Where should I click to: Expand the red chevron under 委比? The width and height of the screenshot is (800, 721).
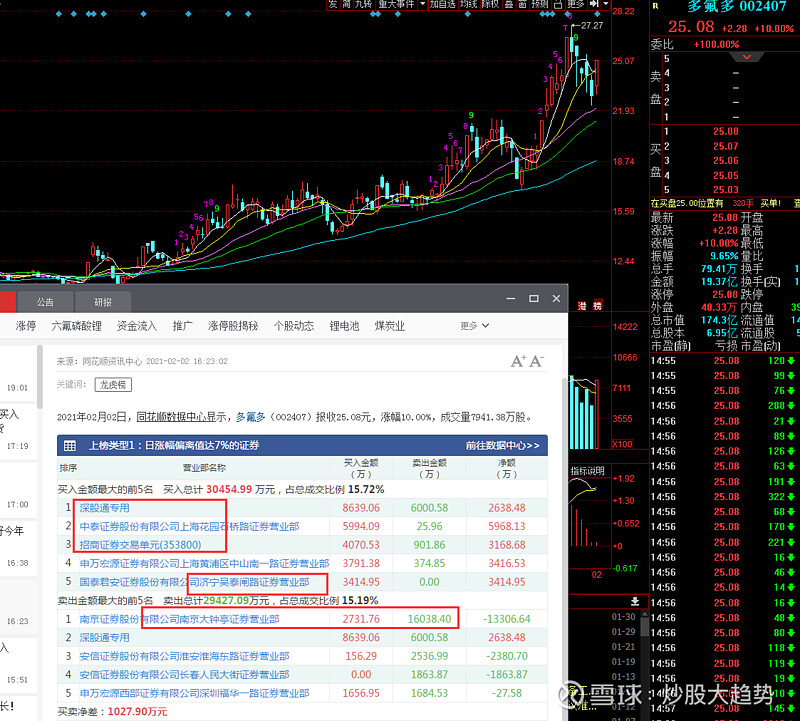coord(747,57)
